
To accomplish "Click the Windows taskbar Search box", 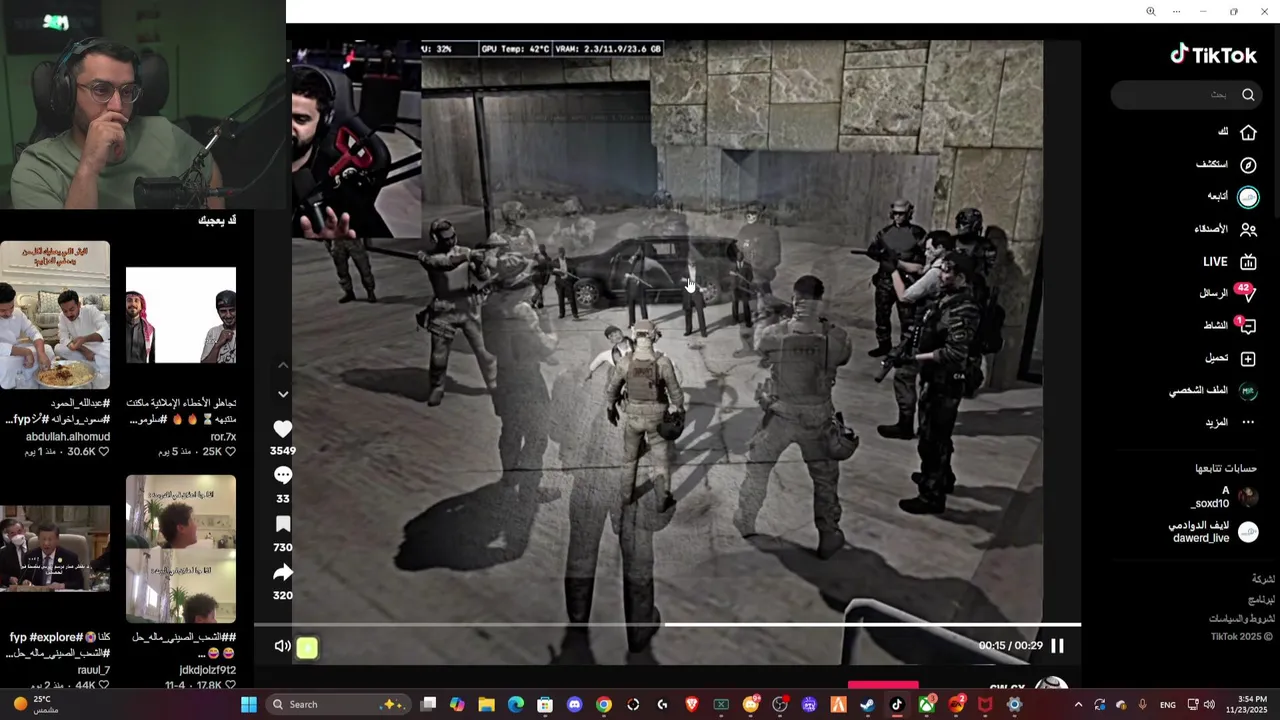I will [338, 705].
